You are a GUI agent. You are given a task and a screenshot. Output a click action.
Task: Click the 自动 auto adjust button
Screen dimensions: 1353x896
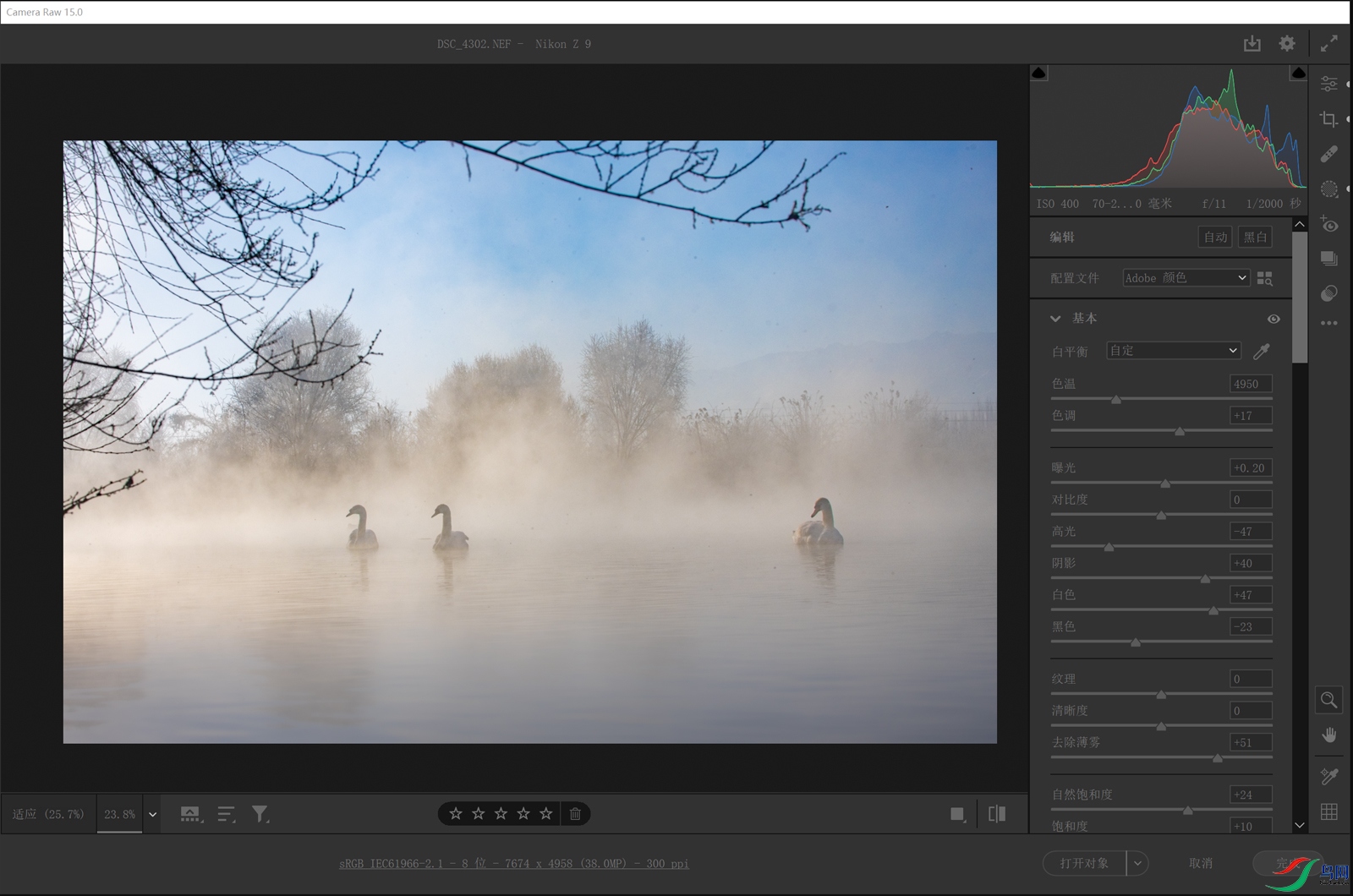click(x=1215, y=238)
